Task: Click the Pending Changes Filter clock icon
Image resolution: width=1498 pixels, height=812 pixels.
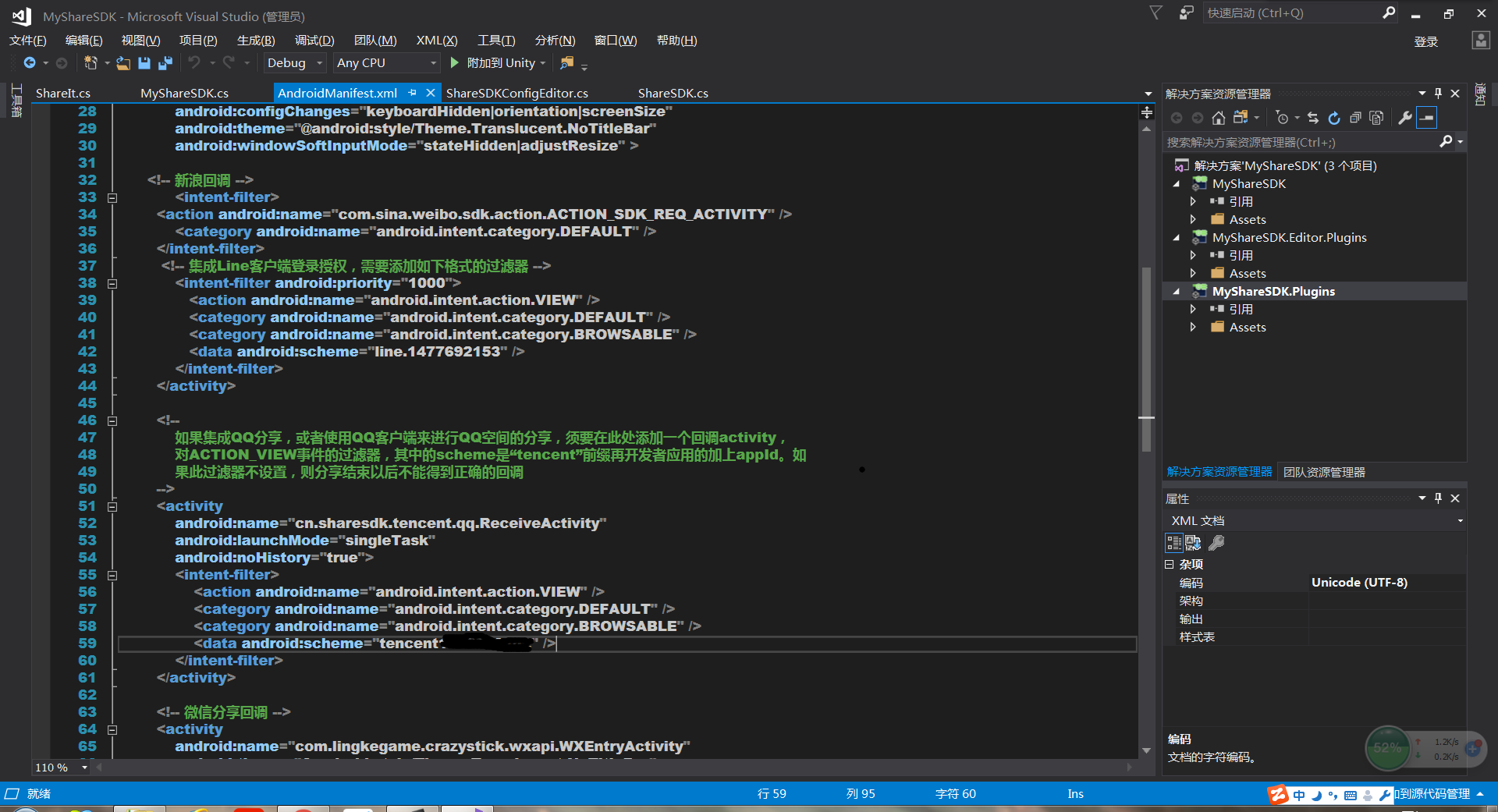Action: pos(1282,118)
